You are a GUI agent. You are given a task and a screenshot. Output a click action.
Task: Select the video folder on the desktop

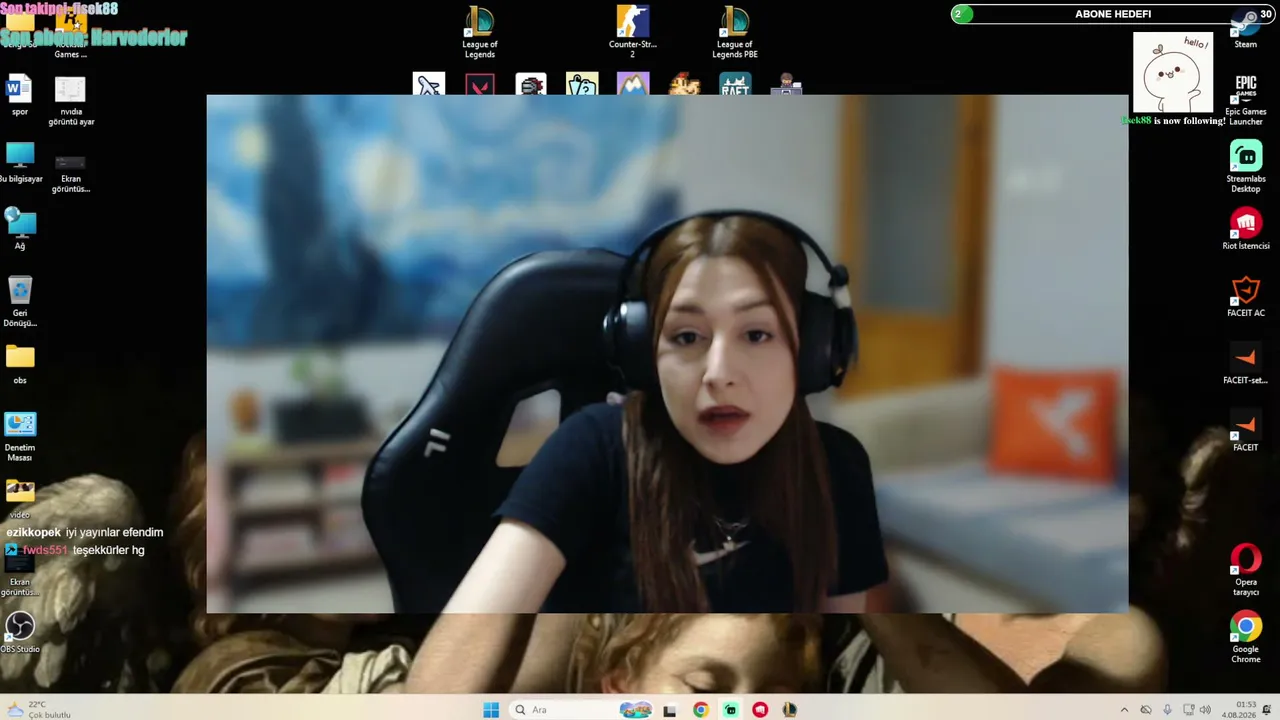click(20, 498)
